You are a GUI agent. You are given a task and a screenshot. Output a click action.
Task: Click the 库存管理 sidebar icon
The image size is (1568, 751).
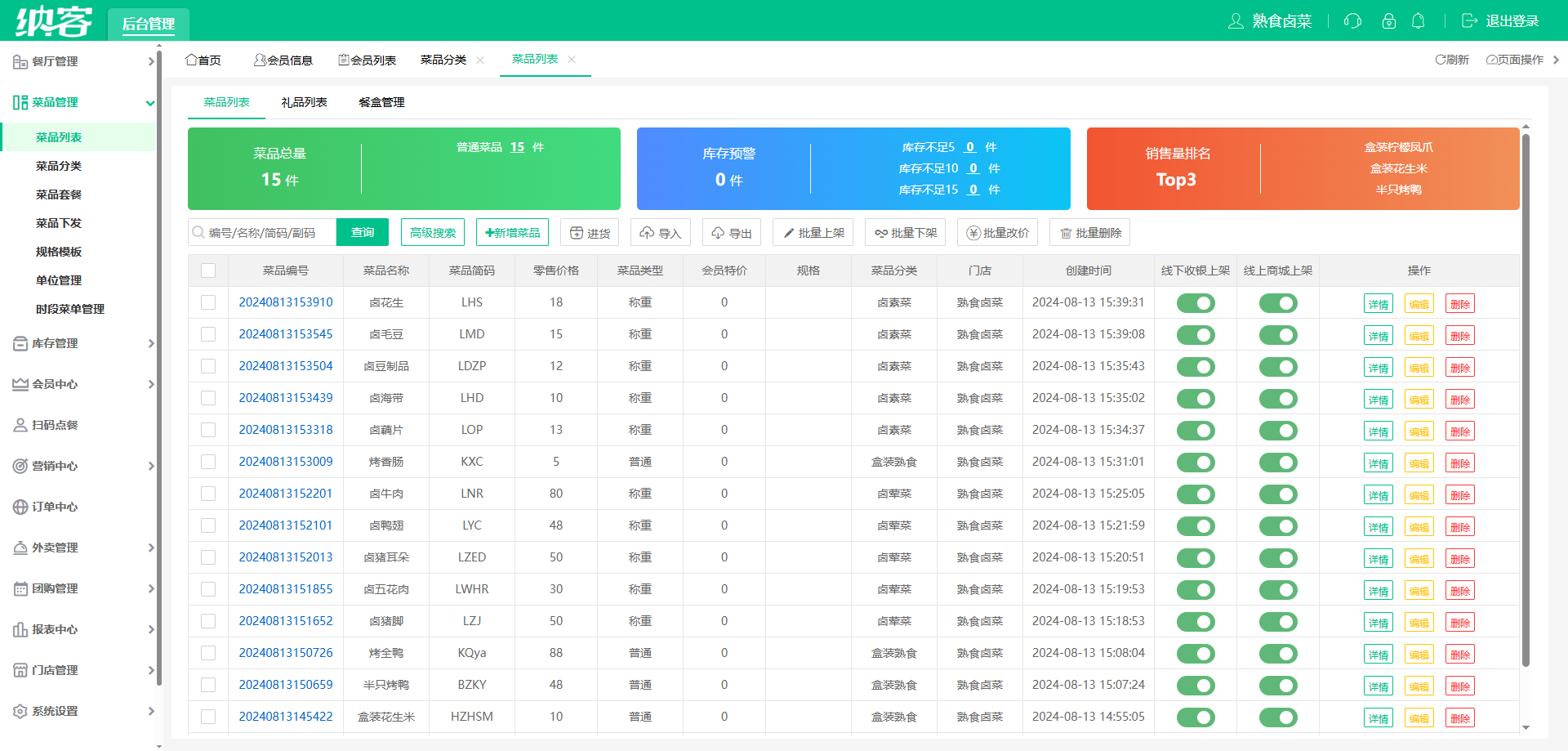20,343
